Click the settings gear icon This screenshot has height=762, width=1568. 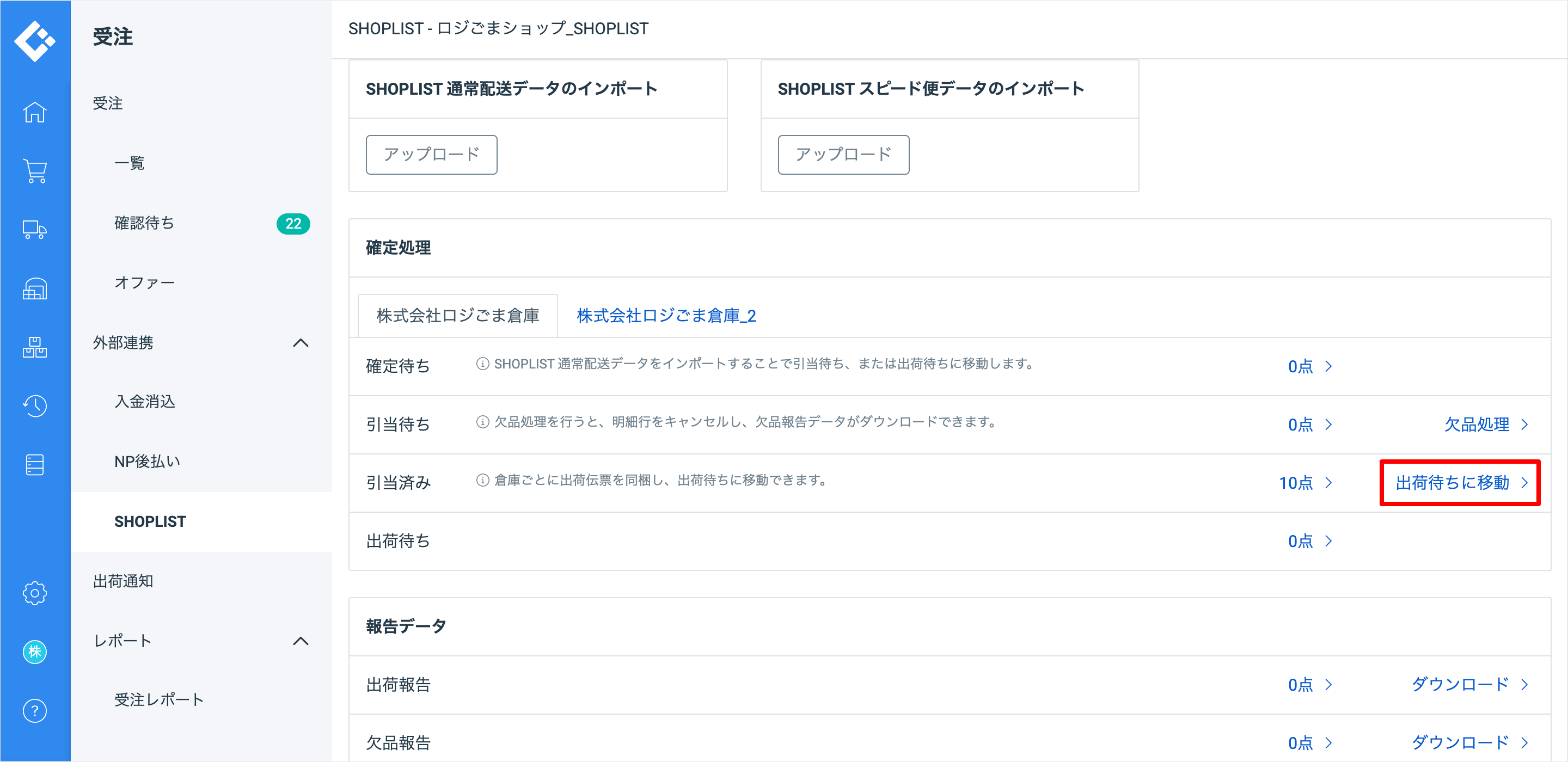[35, 593]
